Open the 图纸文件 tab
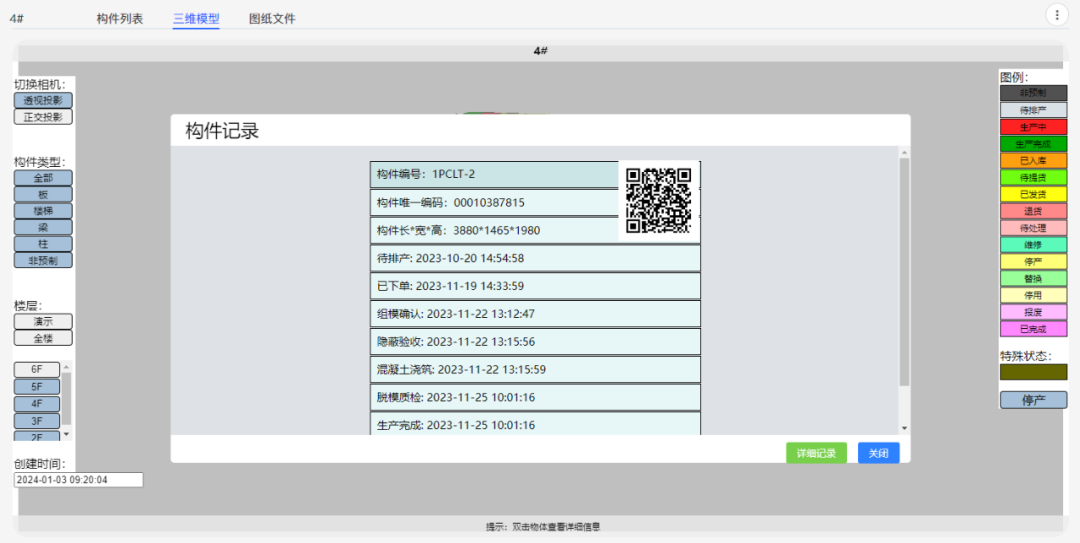The image size is (1080, 543). click(x=272, y=19)
